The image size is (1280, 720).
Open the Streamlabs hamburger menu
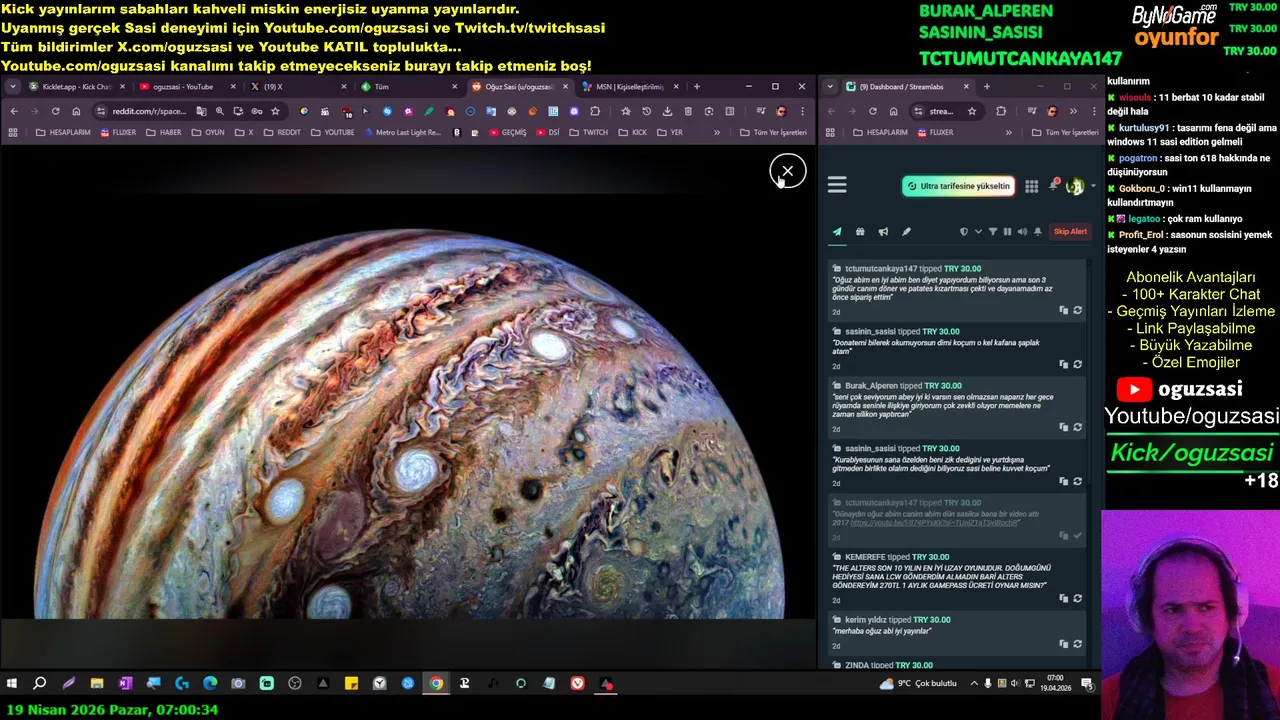pyautogui.click(x=837, y=185)
